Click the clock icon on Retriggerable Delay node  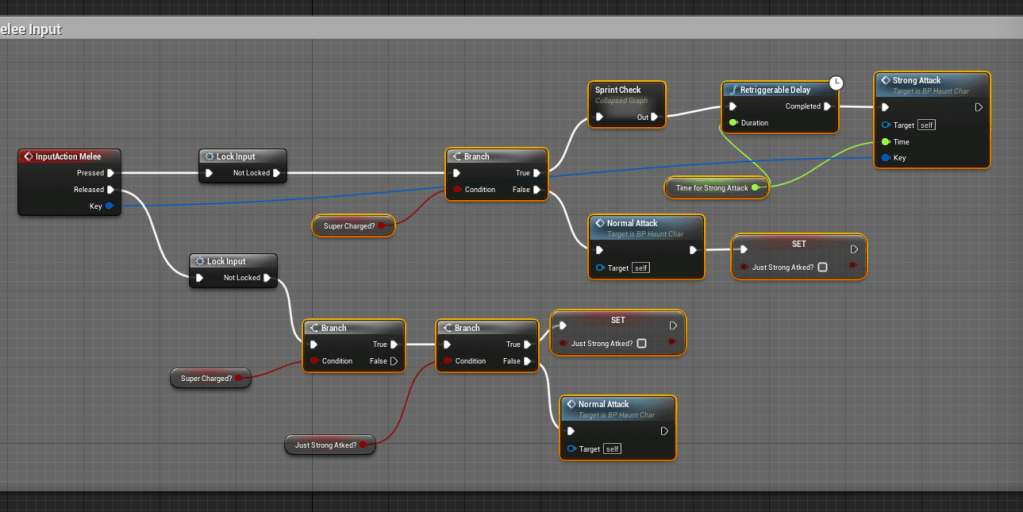point(836,82)
